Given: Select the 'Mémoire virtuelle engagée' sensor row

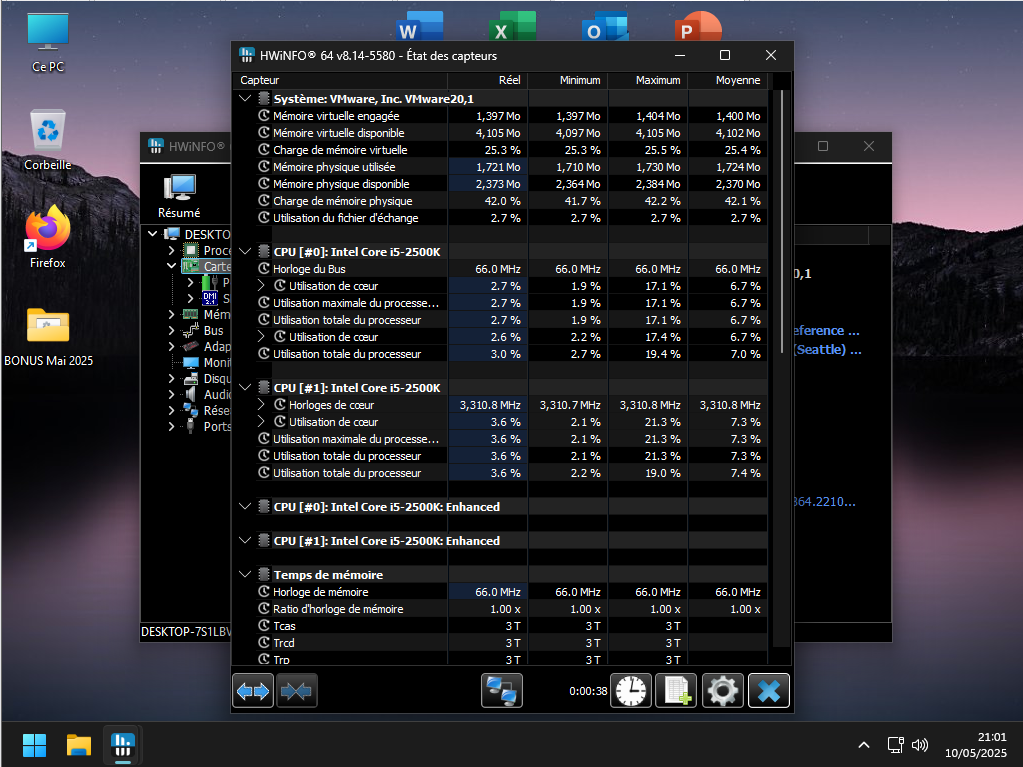Looking at the screenshot, I should 500,116.
